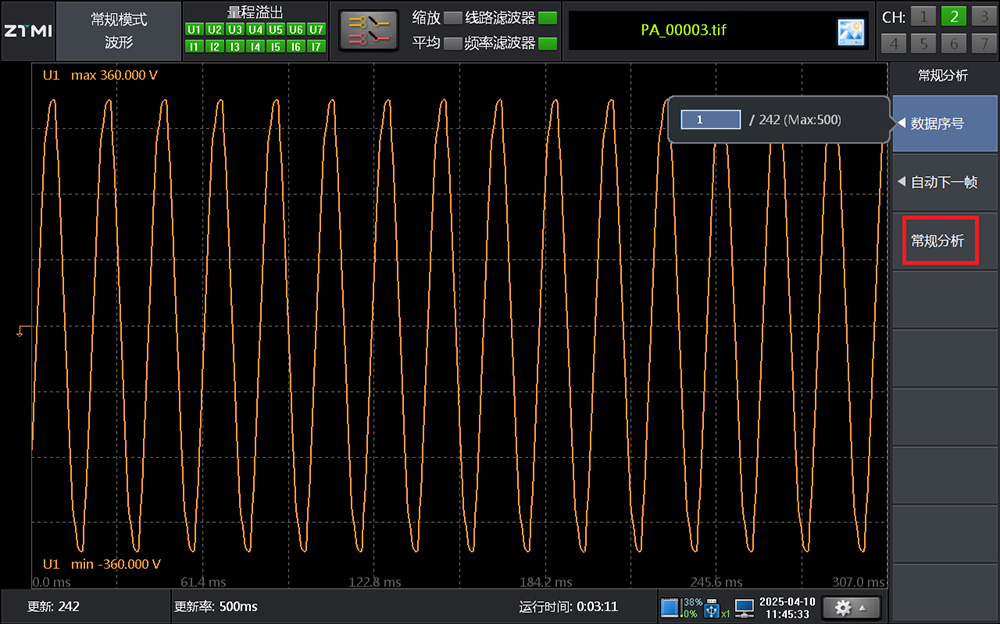
Task: Click the storage usage icon in status bar
Action: [x=670, y=607]
